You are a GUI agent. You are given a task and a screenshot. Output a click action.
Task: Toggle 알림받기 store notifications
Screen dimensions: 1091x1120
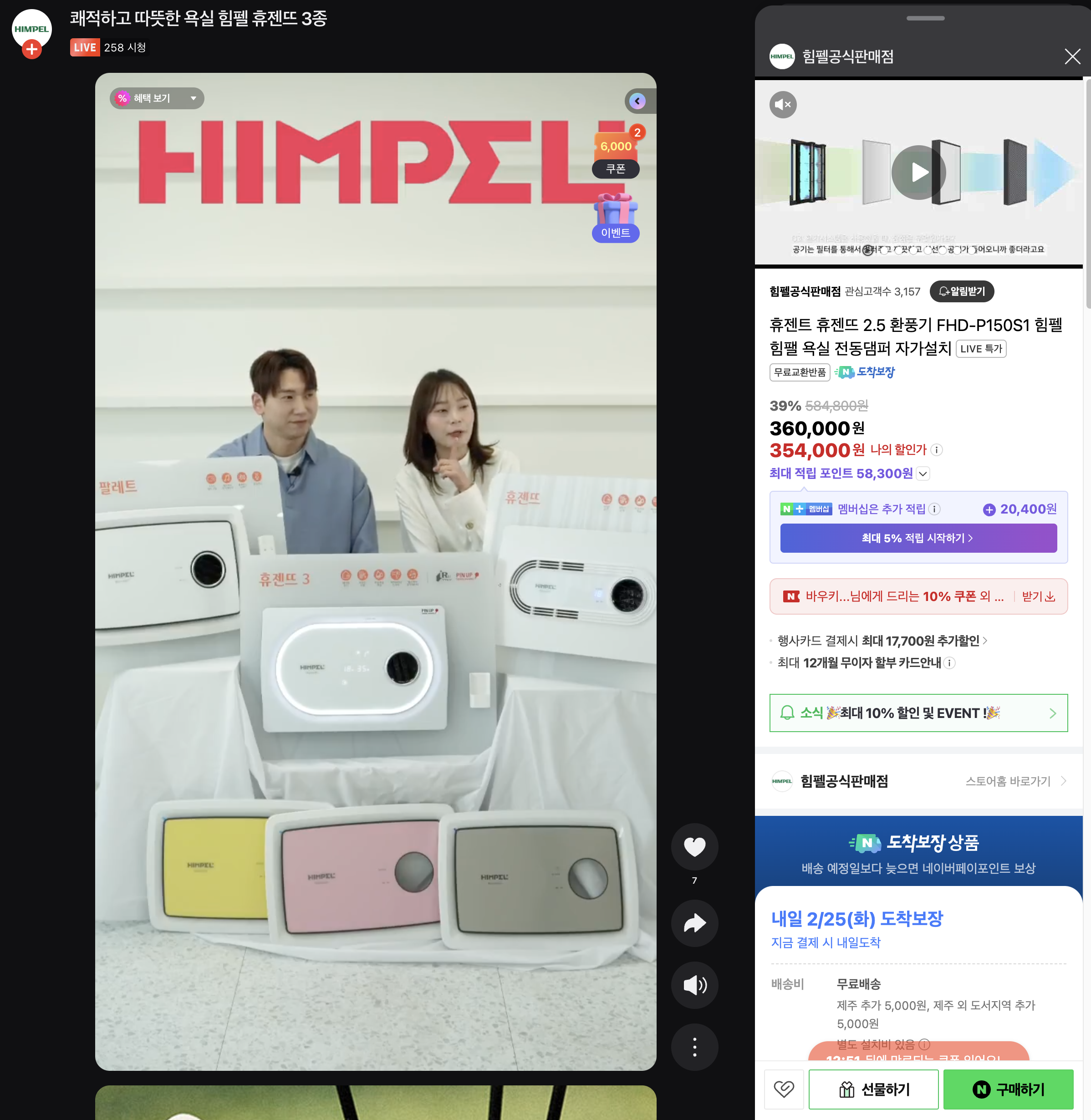[962, 291]
